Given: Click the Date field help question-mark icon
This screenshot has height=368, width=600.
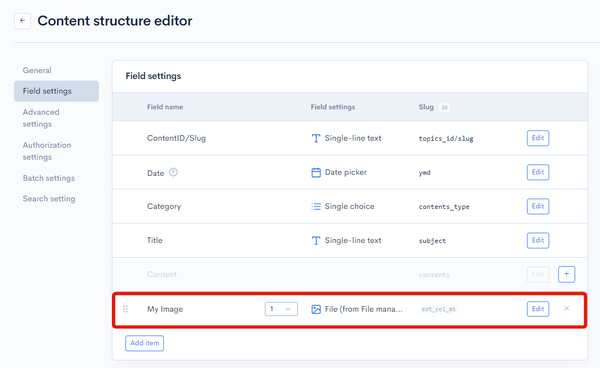Looking at the screenshot, I should (x=173, y=172).
